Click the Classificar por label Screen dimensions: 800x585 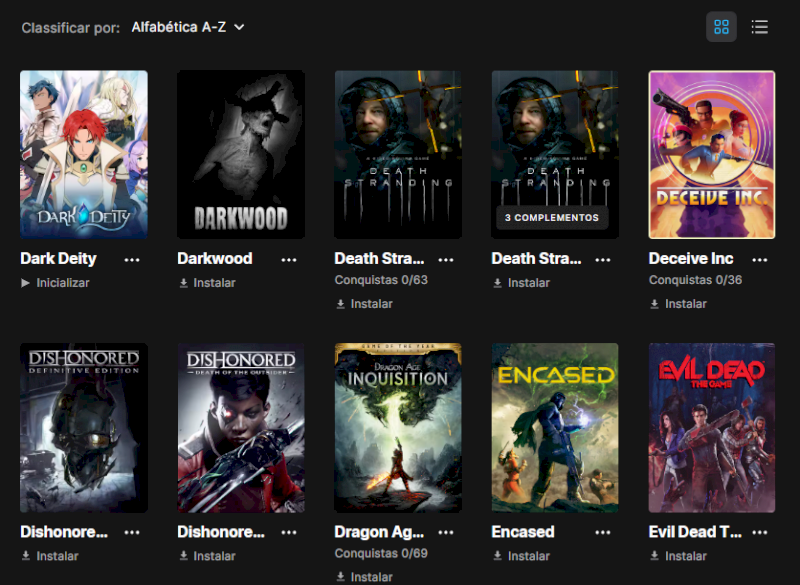click(70, 28)
